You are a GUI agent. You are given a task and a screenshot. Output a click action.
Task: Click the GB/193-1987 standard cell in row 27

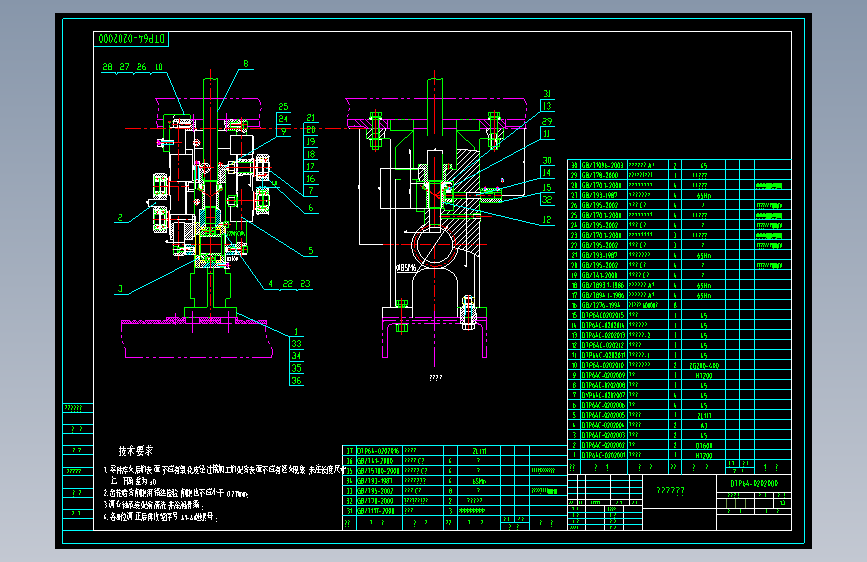tap(600, 195)
